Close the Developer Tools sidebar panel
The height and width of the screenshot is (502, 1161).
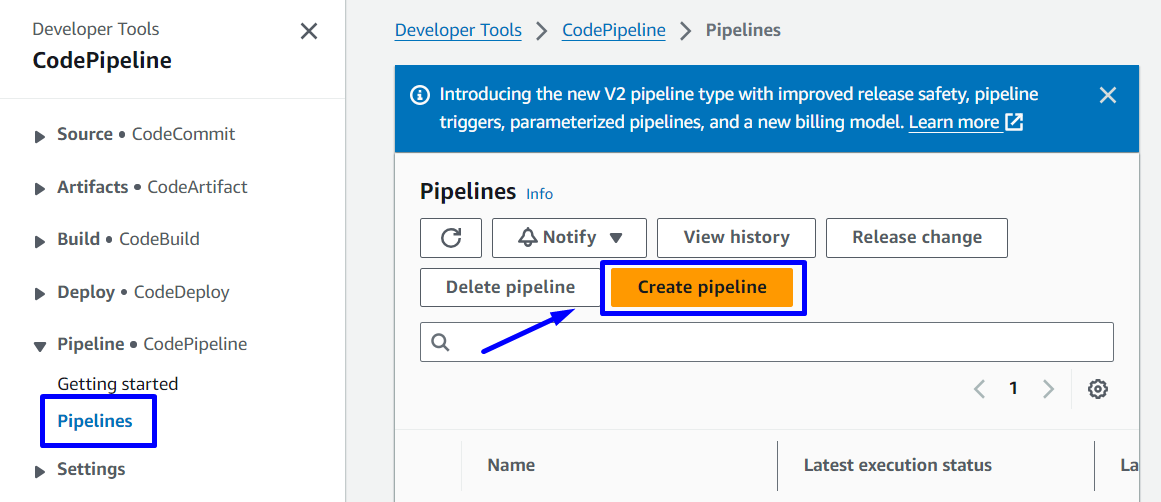(309, 31)
